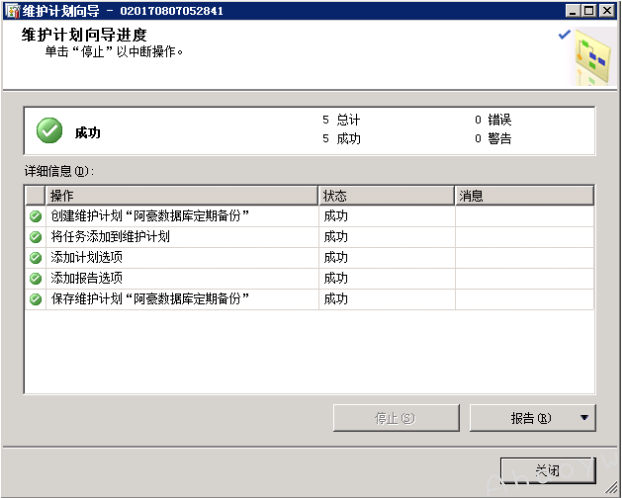Click the green check icon for 将任务添加到维护计划
This screenshot has height=498, width=622.
tap(35, 237)
